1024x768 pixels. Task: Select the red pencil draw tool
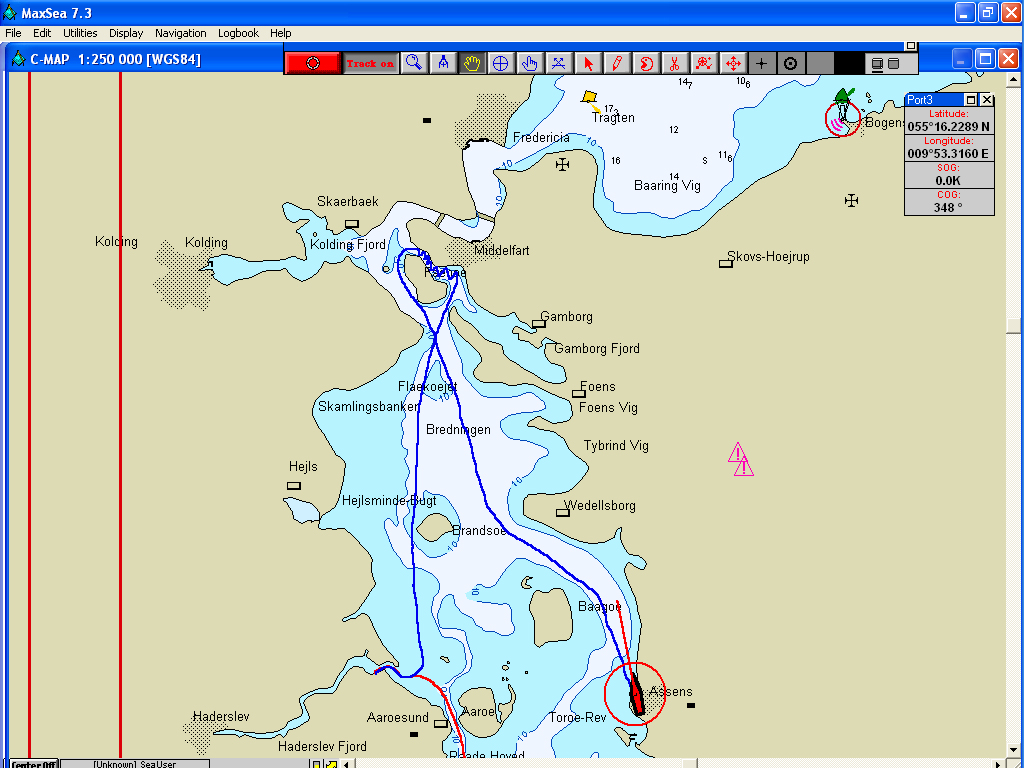click(617, 63)
